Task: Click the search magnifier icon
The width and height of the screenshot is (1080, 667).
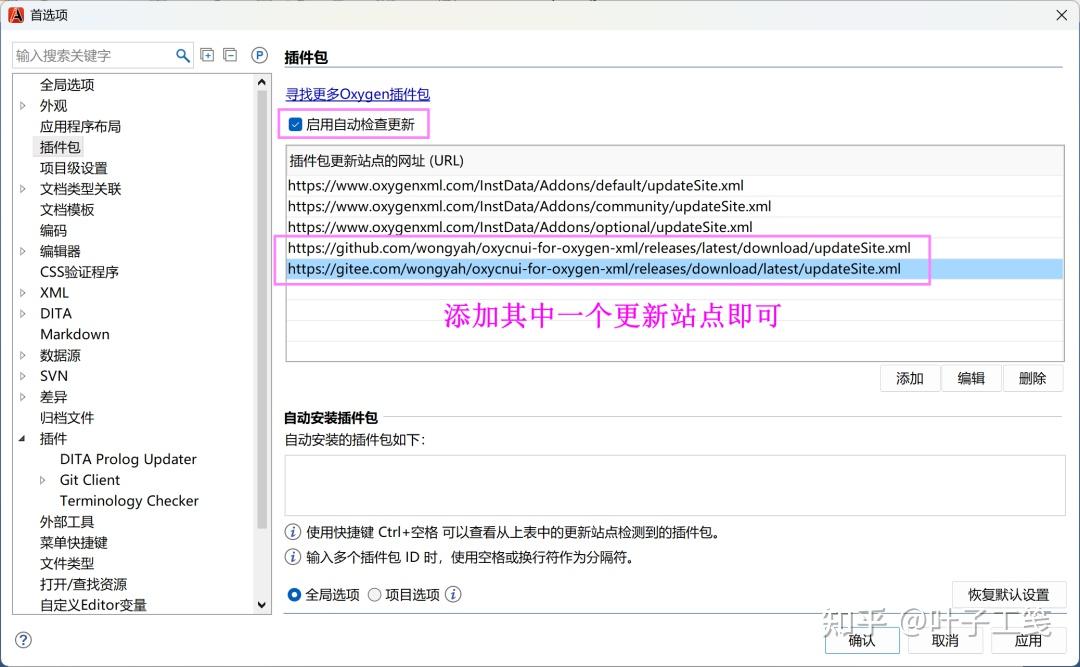Action: 183,55
